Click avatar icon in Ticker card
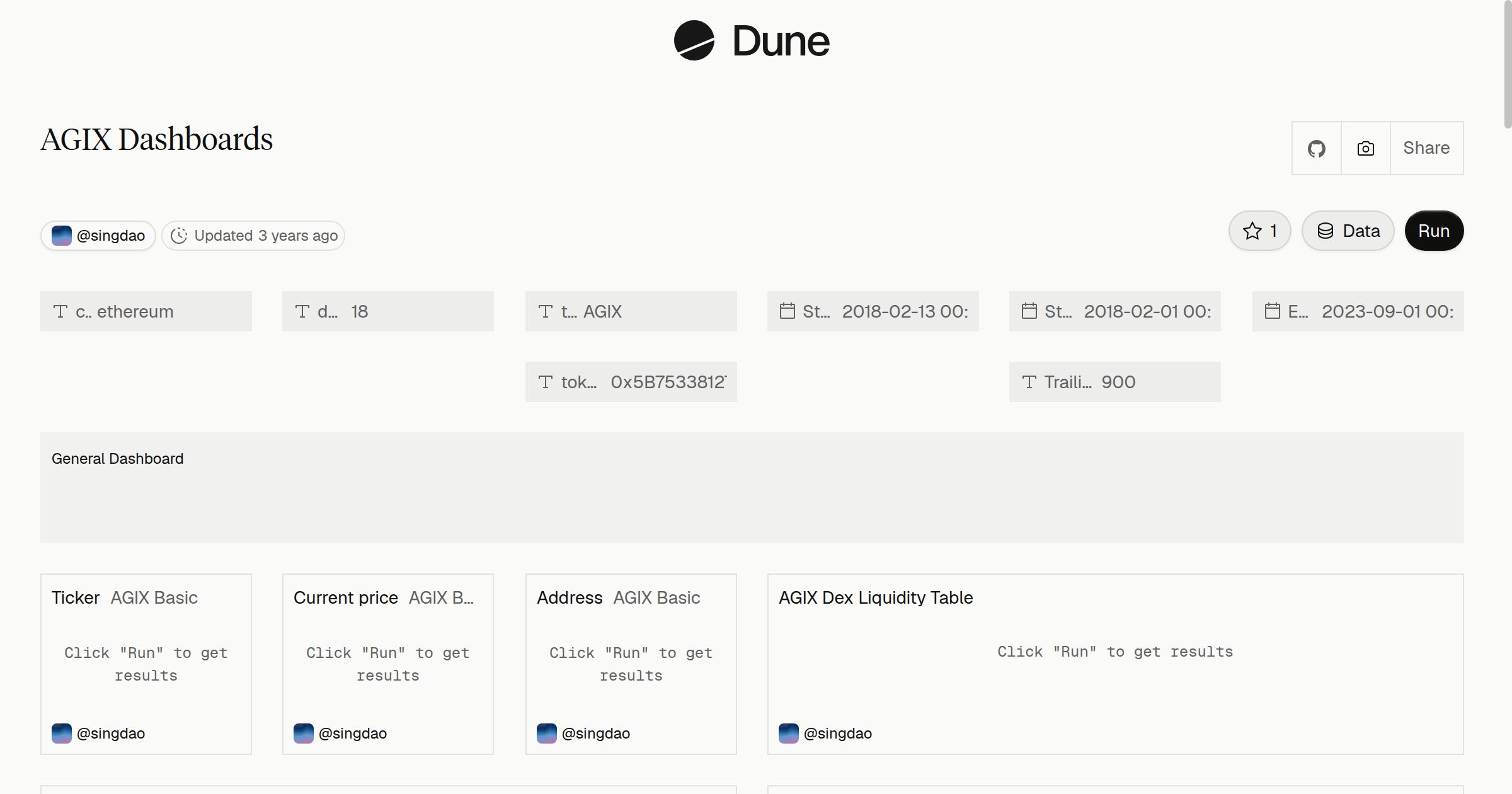Image resolution: width=1512 pixels, height=794 pixels. point(62,734)
